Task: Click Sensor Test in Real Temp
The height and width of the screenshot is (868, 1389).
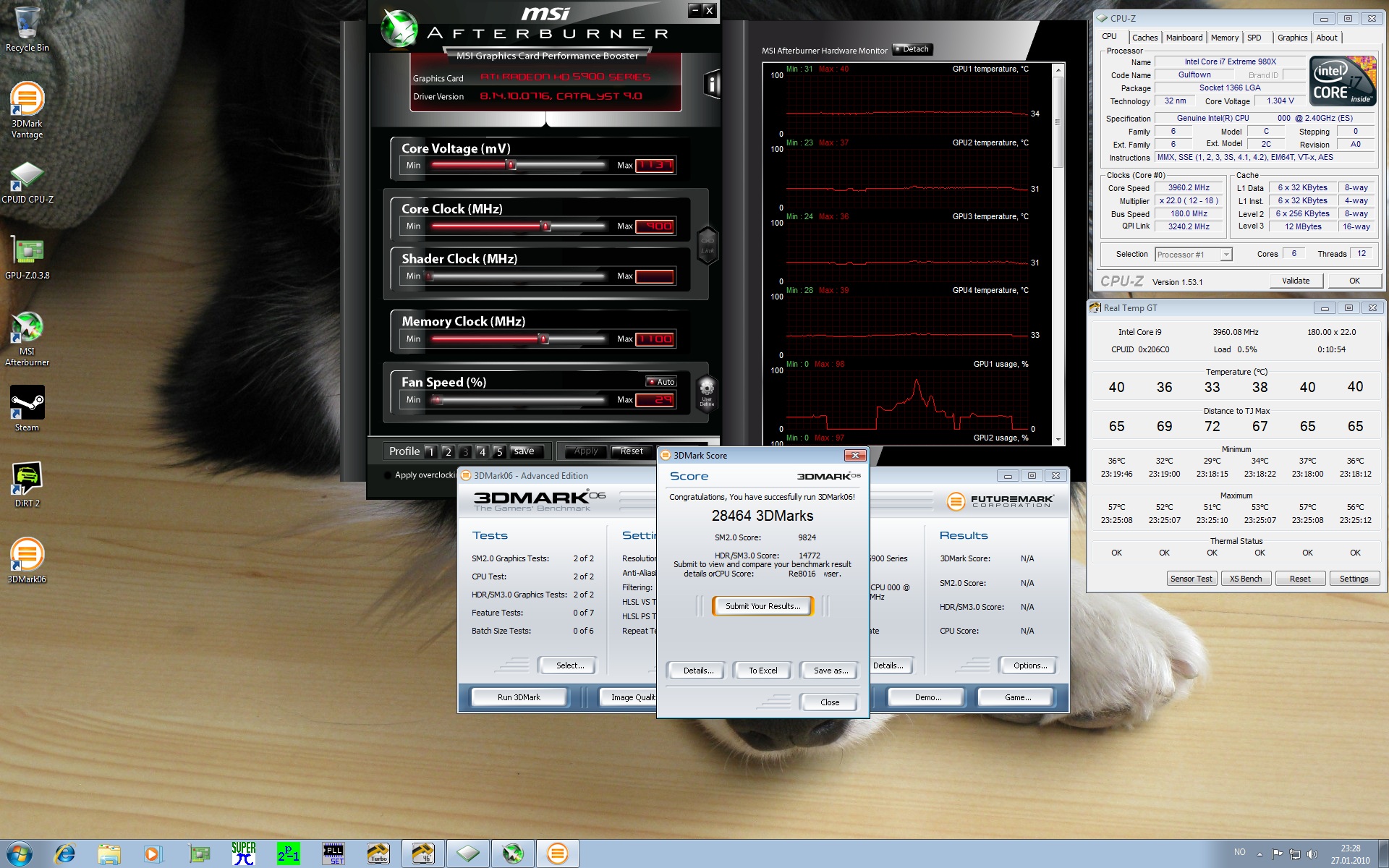Action: tap(1191, 579)
